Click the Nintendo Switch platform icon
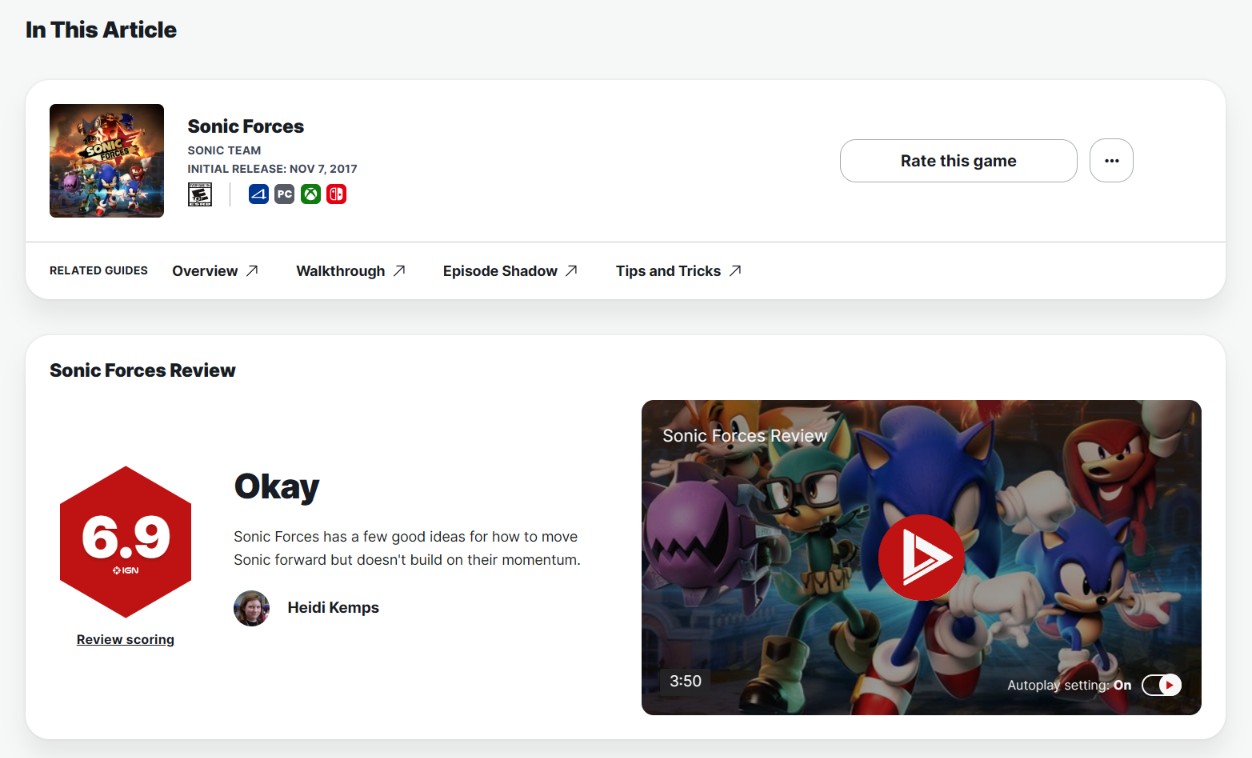Viewport: 1252px width, 758px height. 337,194
